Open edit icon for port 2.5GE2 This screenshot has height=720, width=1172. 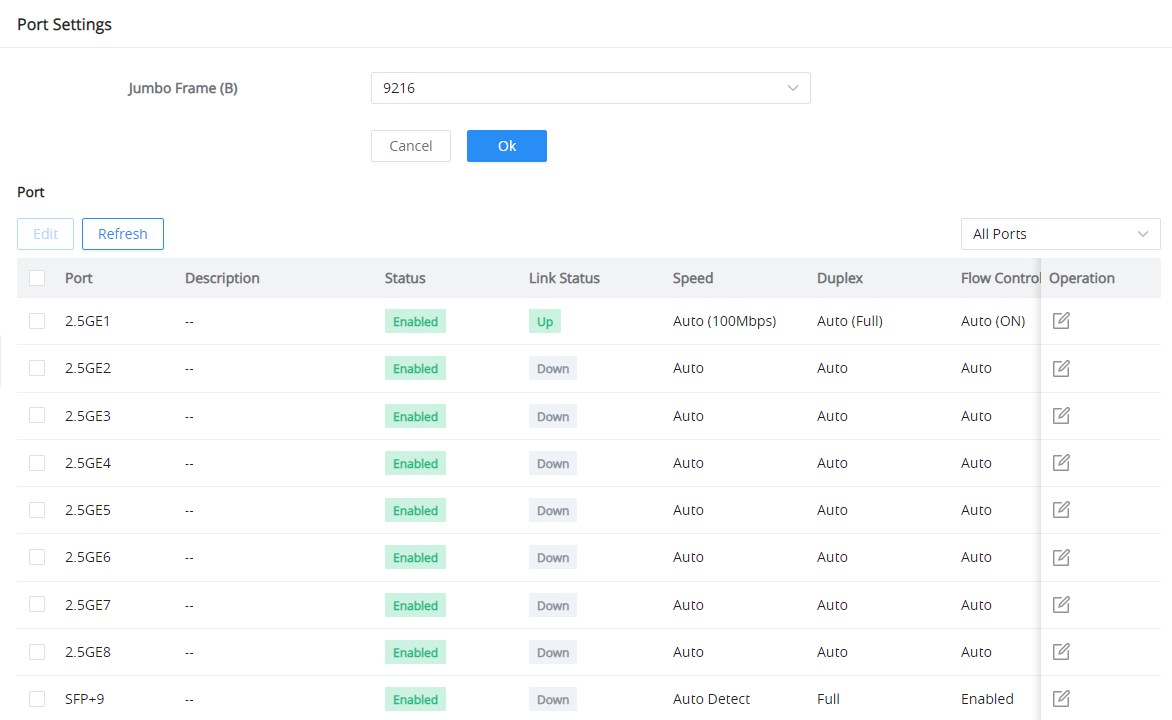1061,368
